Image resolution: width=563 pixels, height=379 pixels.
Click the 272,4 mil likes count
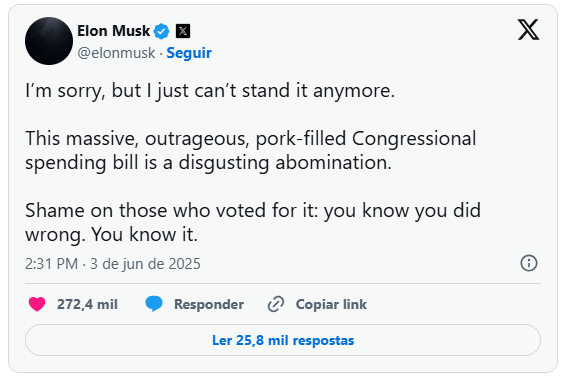click(x=87, y=304)
